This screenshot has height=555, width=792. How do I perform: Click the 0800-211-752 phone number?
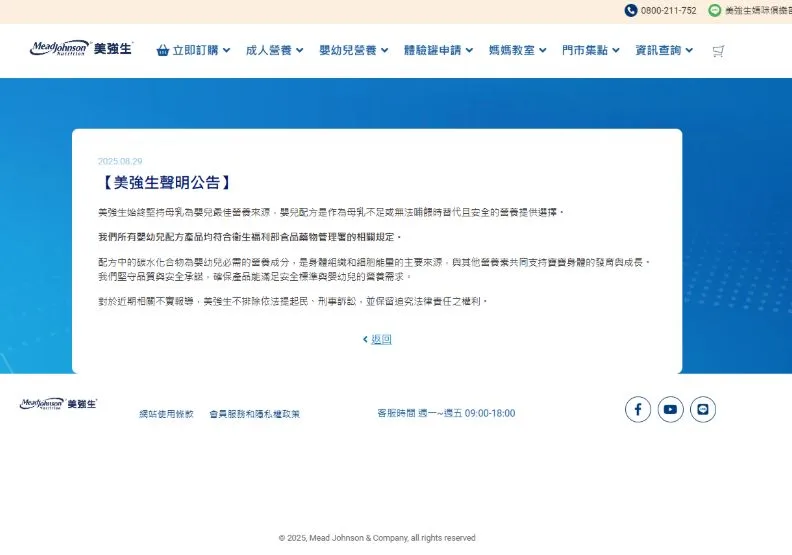point(668,11)
